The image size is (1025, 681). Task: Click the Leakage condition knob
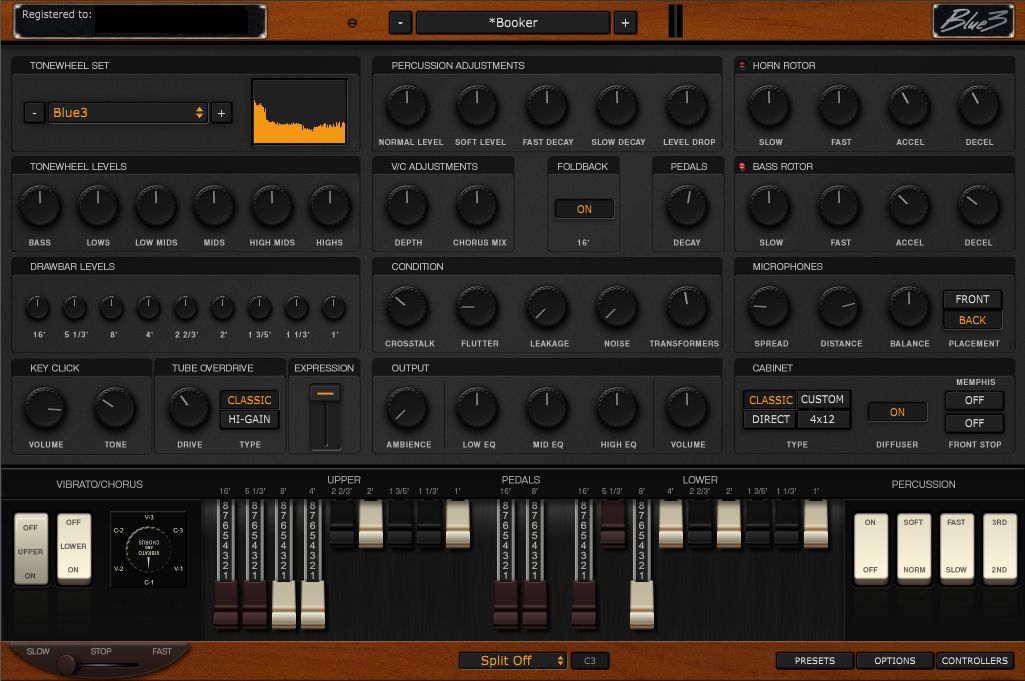coord(547,307)
